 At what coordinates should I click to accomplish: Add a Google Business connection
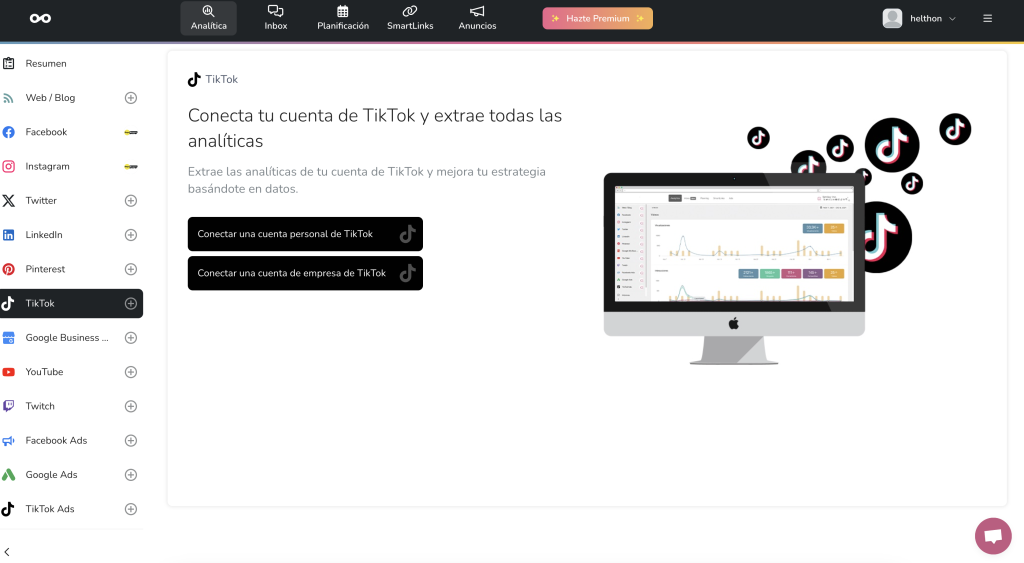(x=131, y=338)
